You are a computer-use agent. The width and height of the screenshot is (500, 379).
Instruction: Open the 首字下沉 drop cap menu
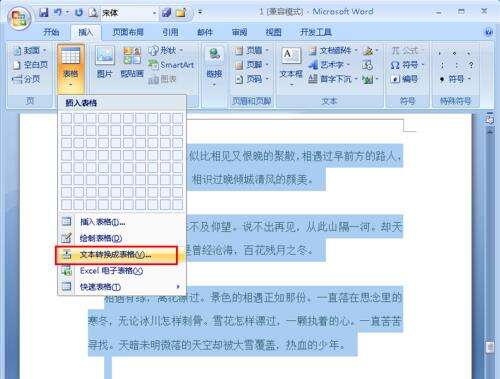[x=333, y=79]
